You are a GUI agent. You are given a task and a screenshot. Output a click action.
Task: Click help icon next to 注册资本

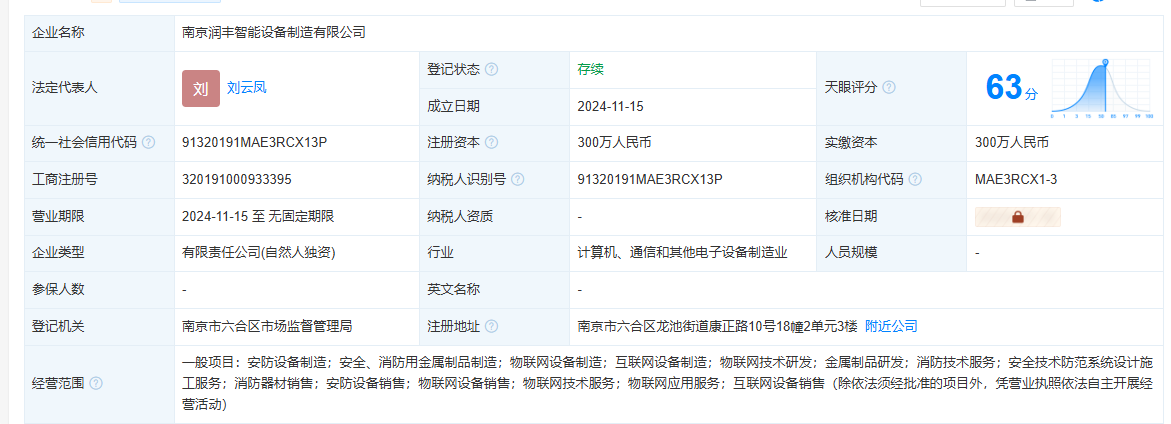(491, 143)
